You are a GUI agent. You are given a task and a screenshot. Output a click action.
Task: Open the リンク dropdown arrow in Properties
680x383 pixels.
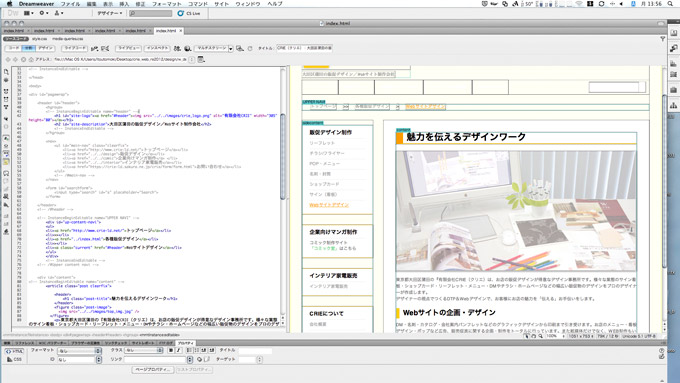point(190,360)
